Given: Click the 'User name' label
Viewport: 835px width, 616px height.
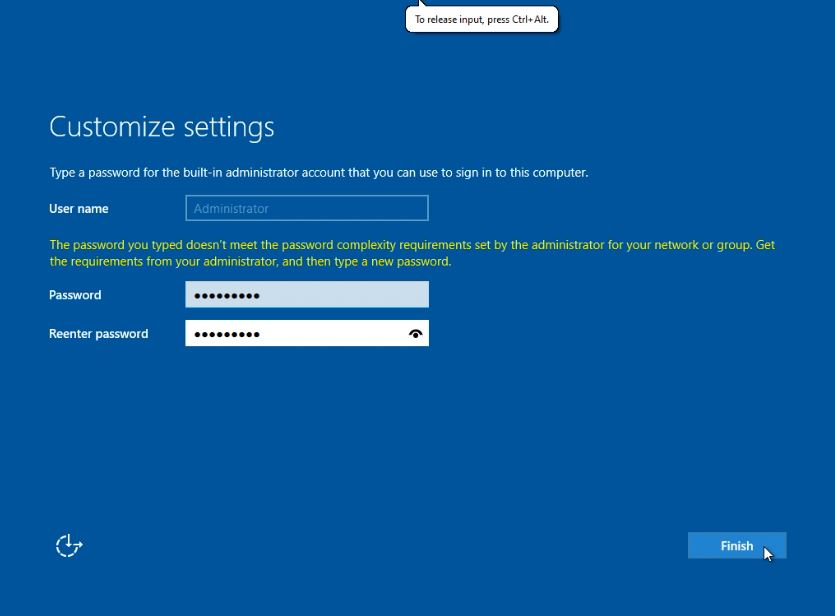Looking at the screenshot, I should point(79,209).
